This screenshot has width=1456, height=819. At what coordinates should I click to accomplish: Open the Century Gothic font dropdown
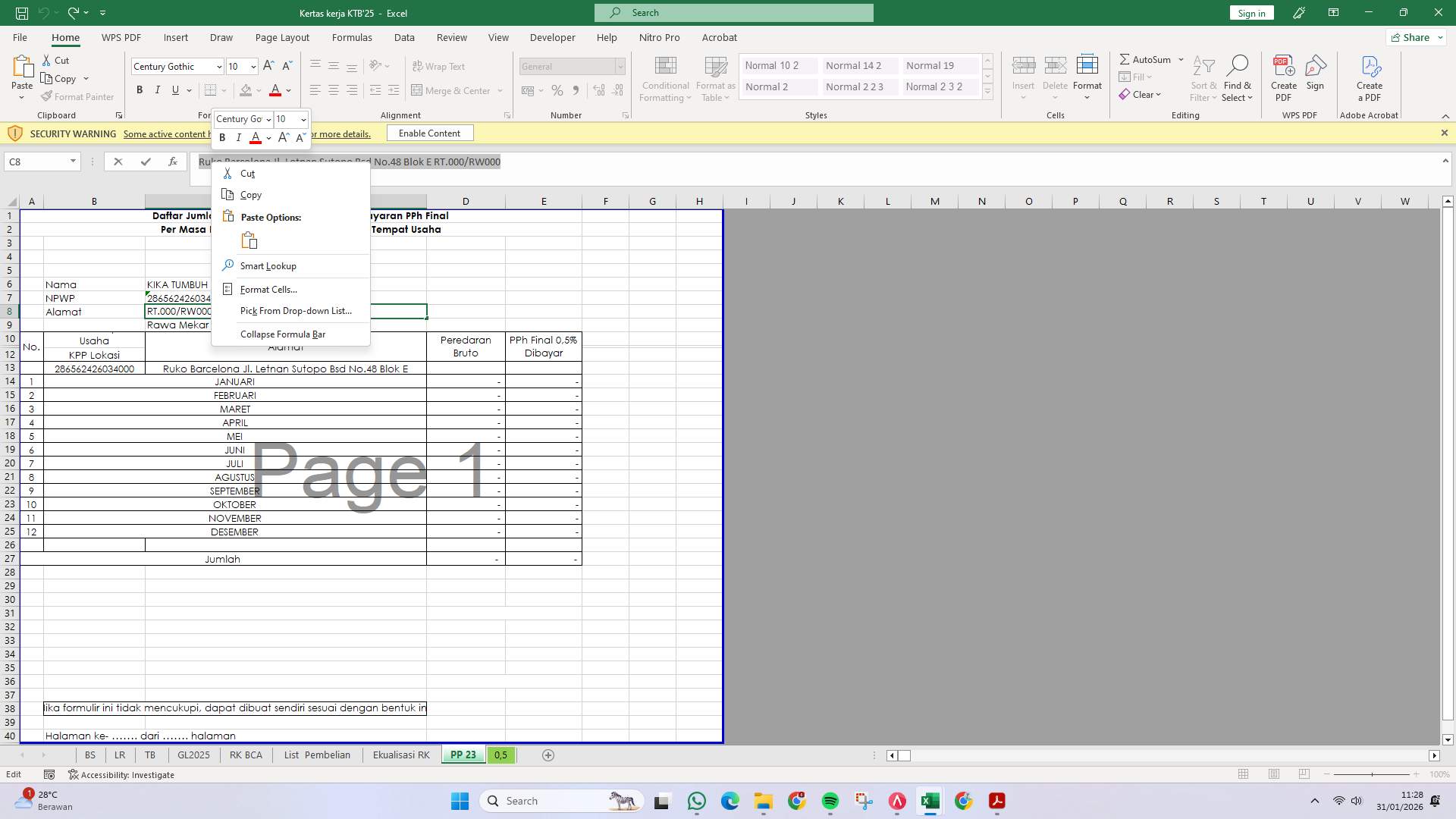click(219, 67)
